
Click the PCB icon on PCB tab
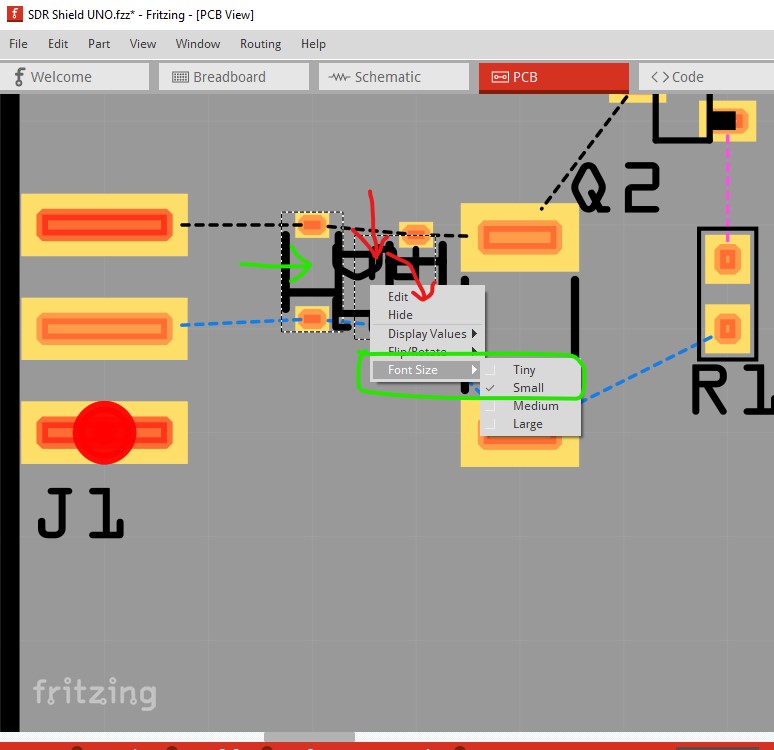500,77
